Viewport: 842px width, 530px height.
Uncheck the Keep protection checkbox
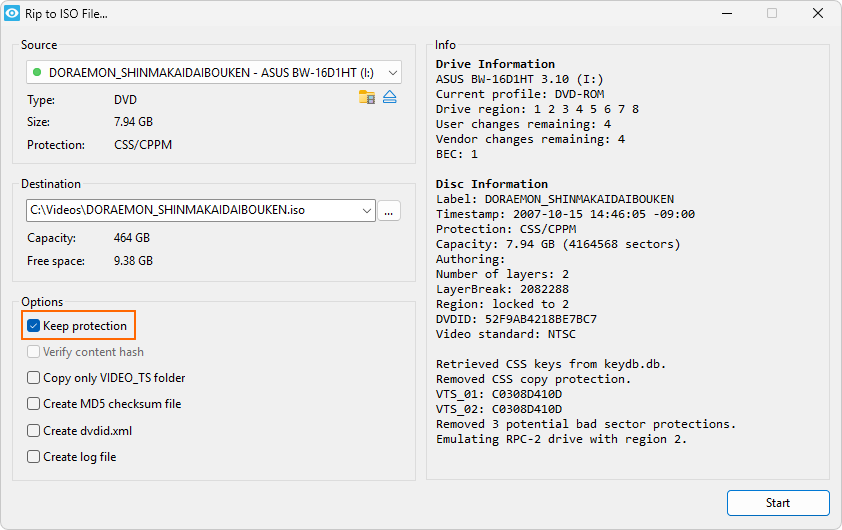(x=34, y=326)
